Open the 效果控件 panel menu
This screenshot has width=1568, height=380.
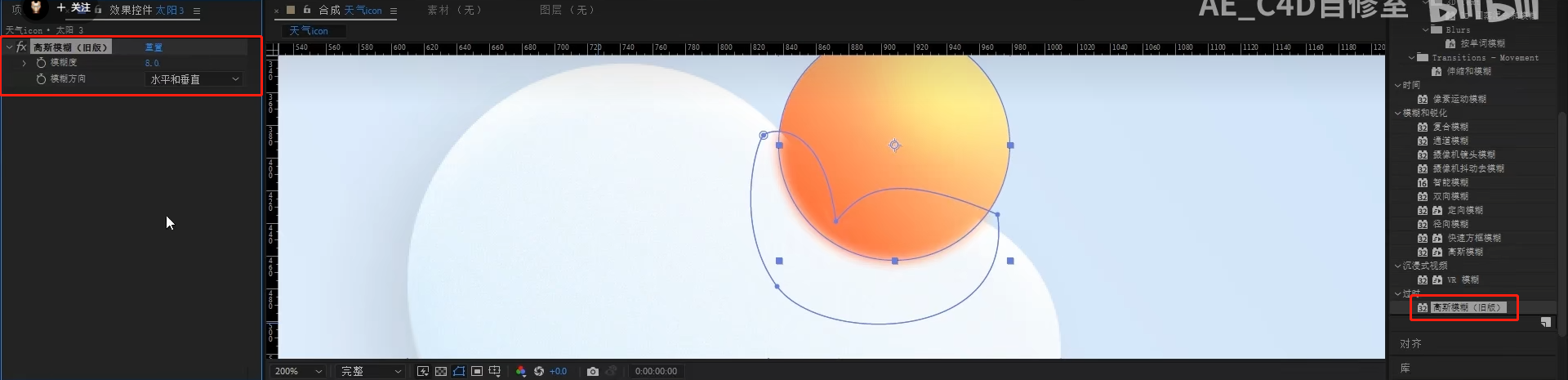tap(197, 11)
